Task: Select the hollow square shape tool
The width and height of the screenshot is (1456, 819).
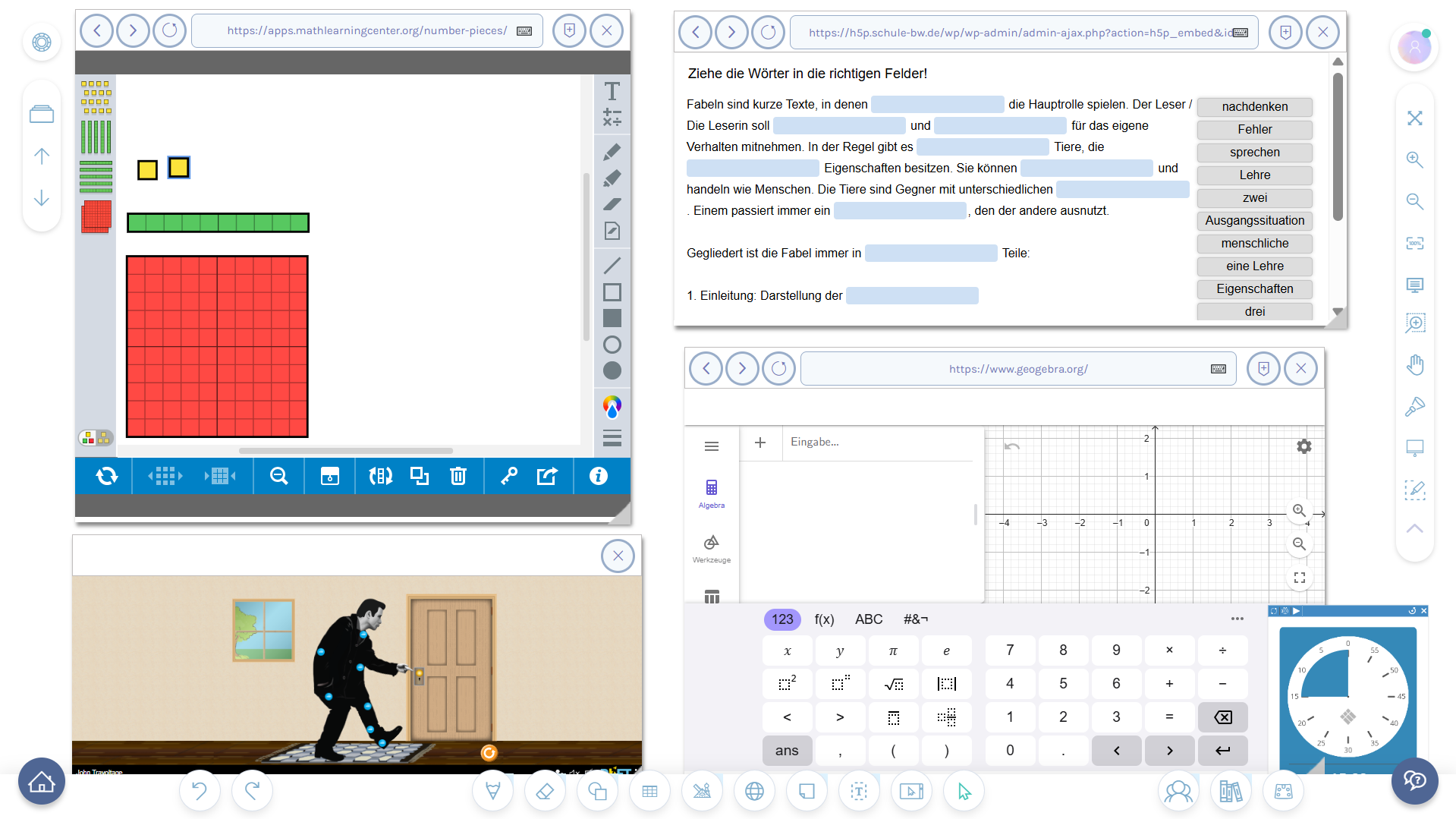Action: click(612, 292)
